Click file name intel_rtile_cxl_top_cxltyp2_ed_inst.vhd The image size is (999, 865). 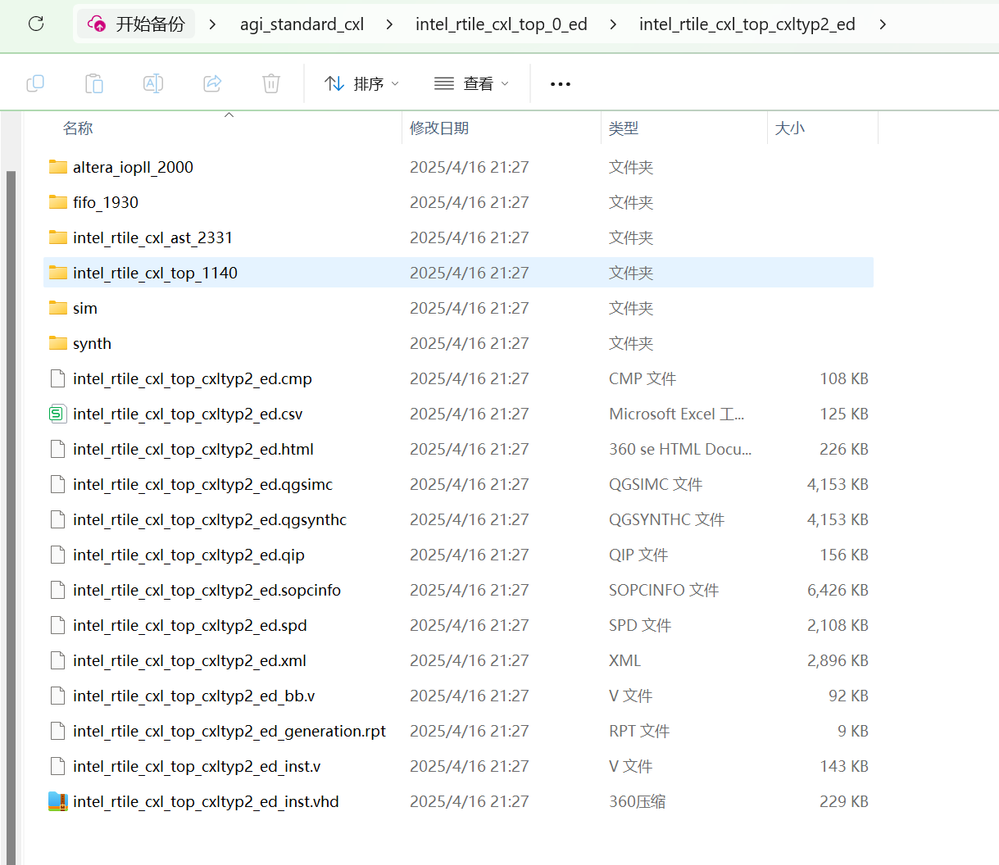pyautogui.click(x=206, y=802)
